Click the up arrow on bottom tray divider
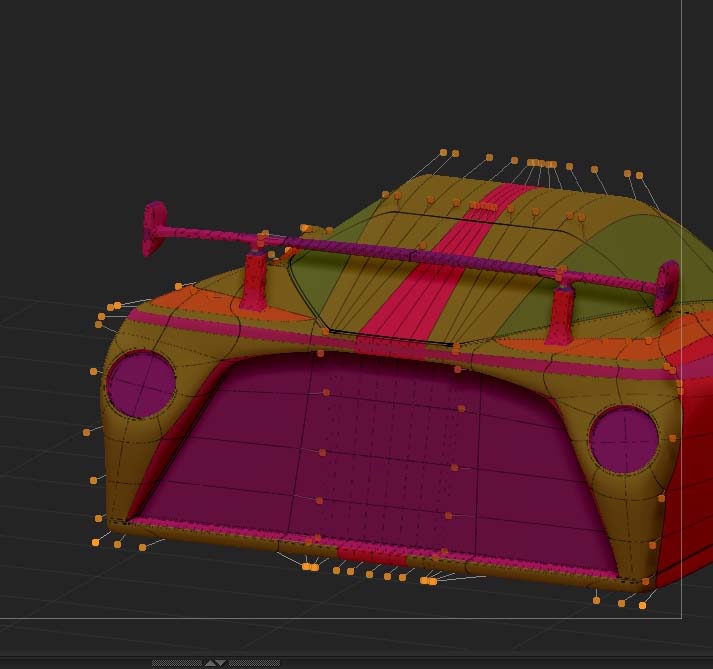Image resolution: width=713 pixels, height=669 pixels. click(x=210, y=663)
